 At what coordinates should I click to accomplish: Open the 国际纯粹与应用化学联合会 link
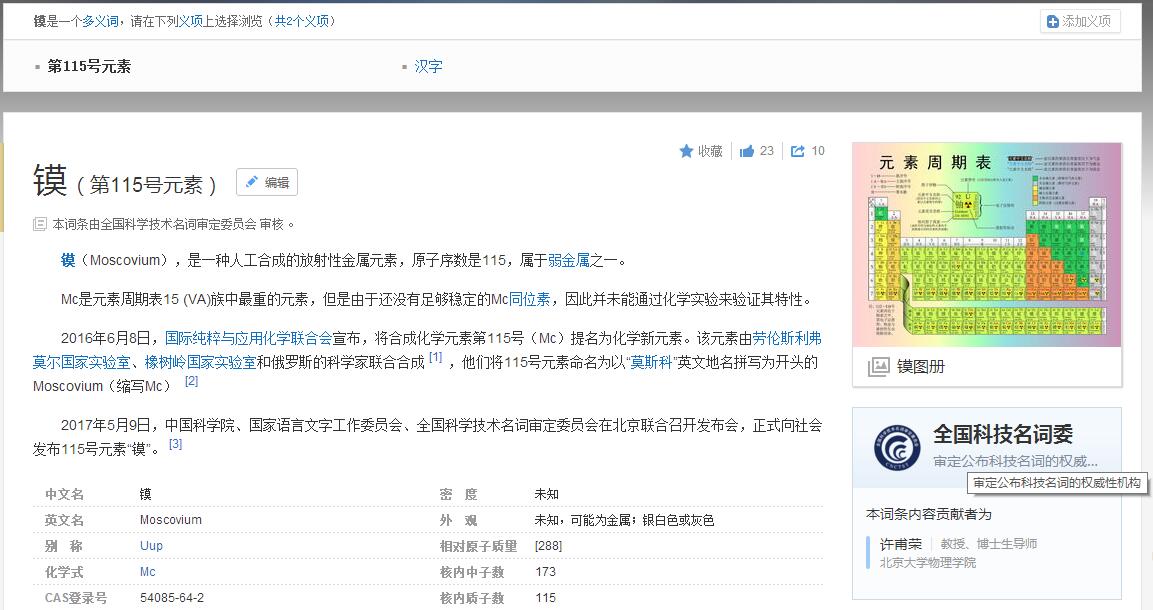248,338
